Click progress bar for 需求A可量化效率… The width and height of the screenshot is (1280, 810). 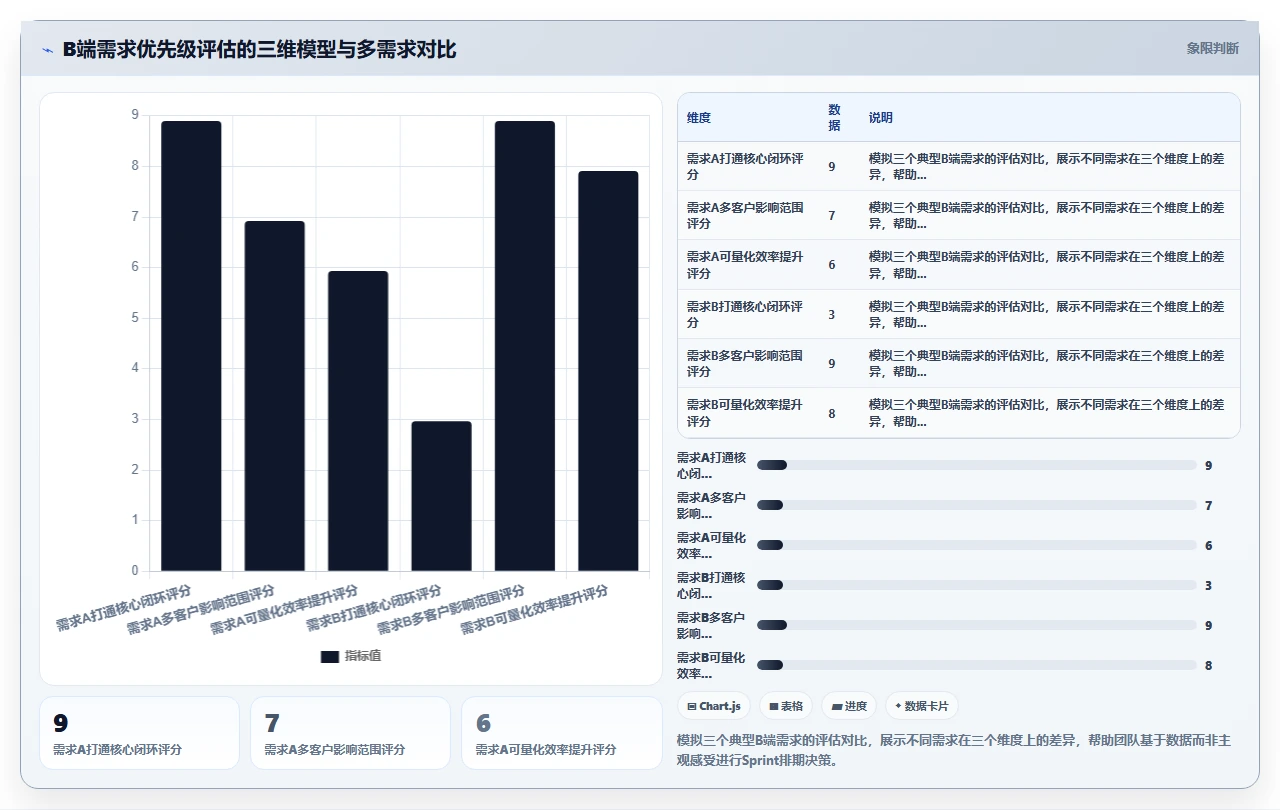click(x=977, y=545)
